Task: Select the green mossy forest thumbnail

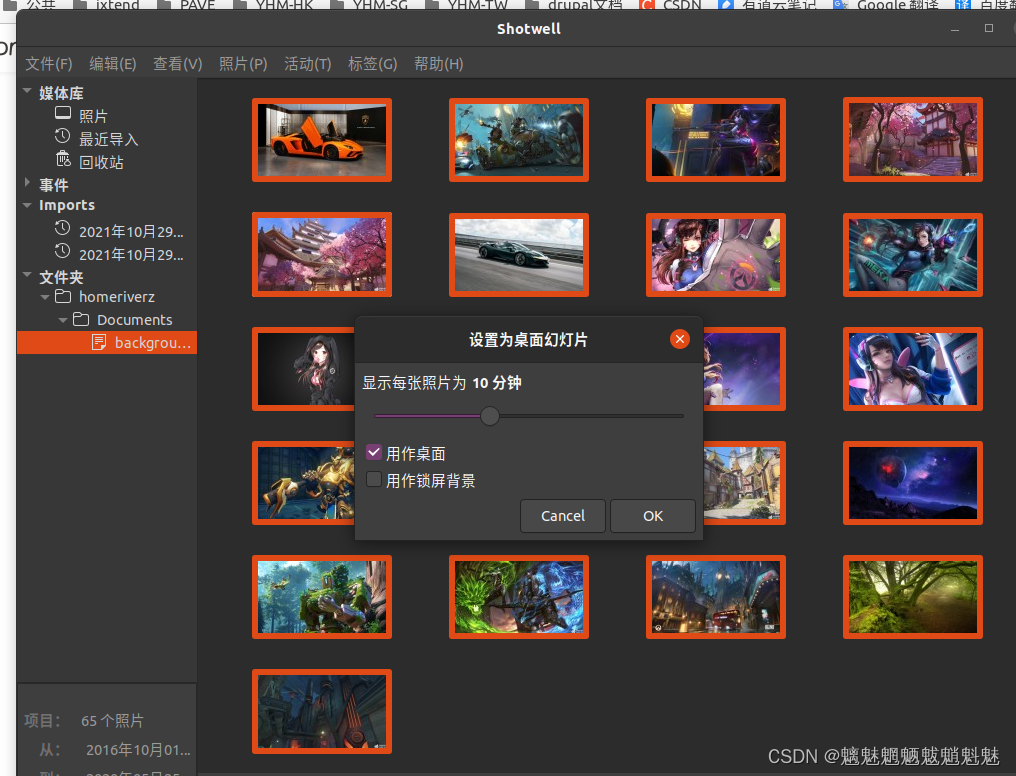Action: pos(913,597)
